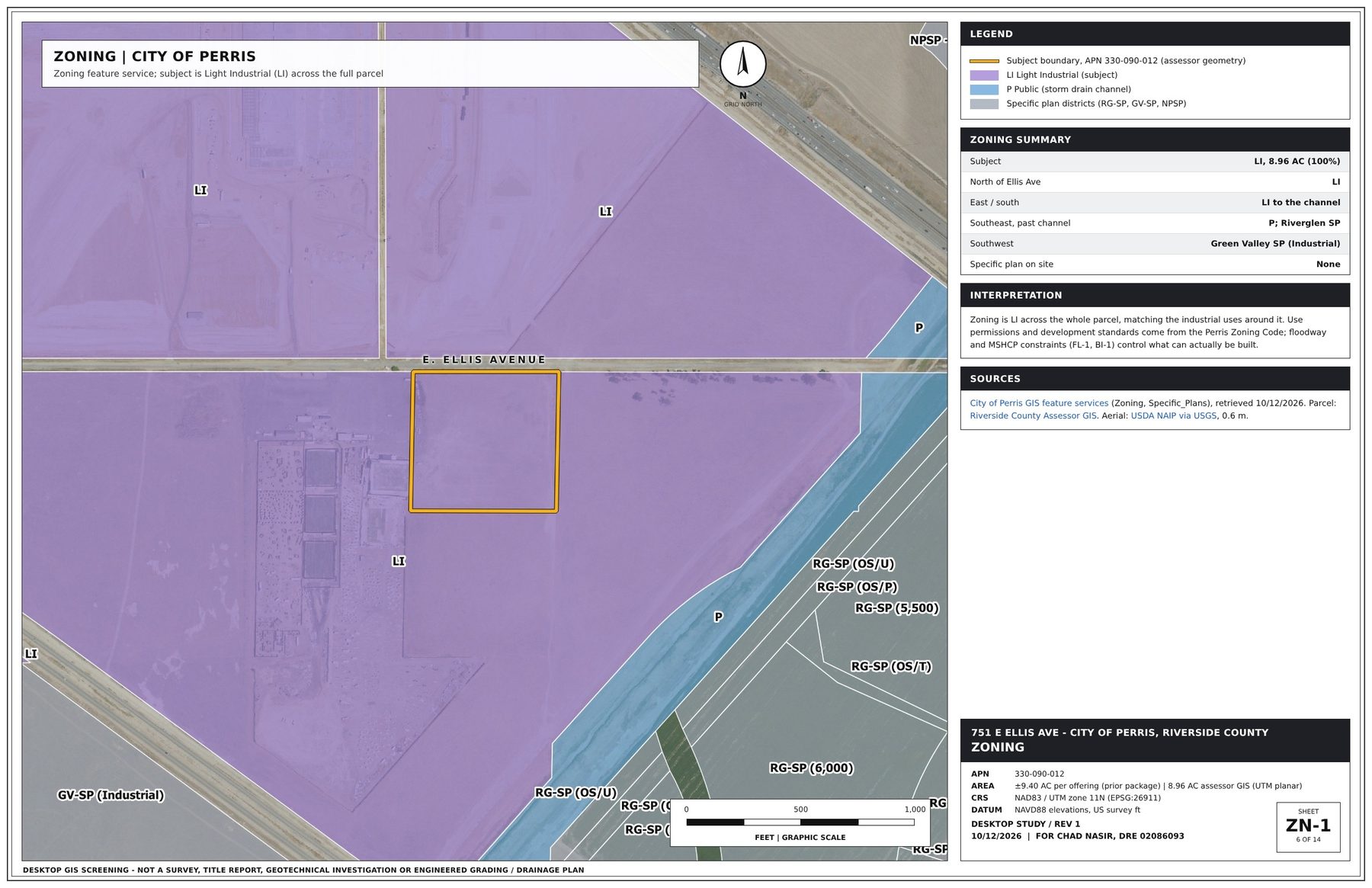Click the 'LI to the channel' summary value
The width and height of the screenshot is (1372, 888).
1300,203
